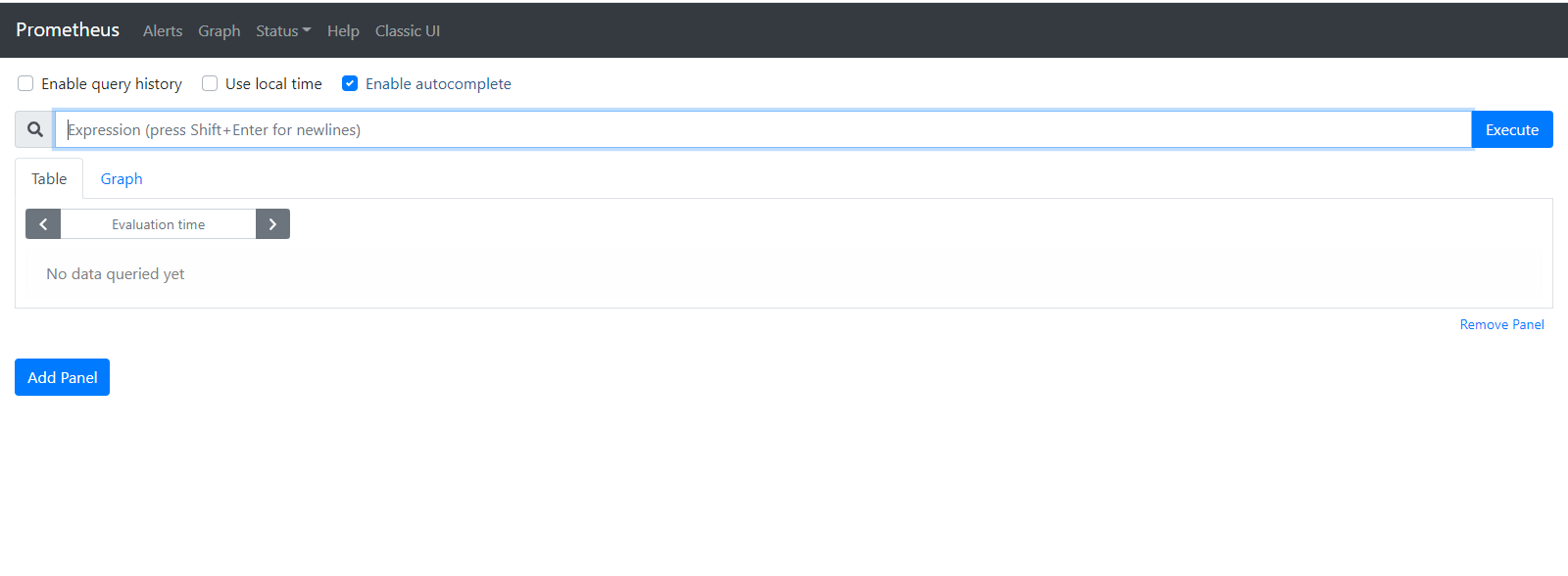
Task: Switch to the Graph panel tab
Action: click(122, 179)
